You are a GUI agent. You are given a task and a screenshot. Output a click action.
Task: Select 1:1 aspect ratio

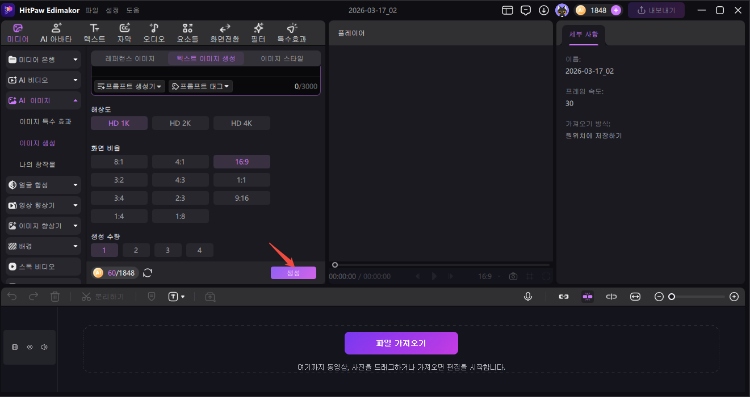pos(242,180)
